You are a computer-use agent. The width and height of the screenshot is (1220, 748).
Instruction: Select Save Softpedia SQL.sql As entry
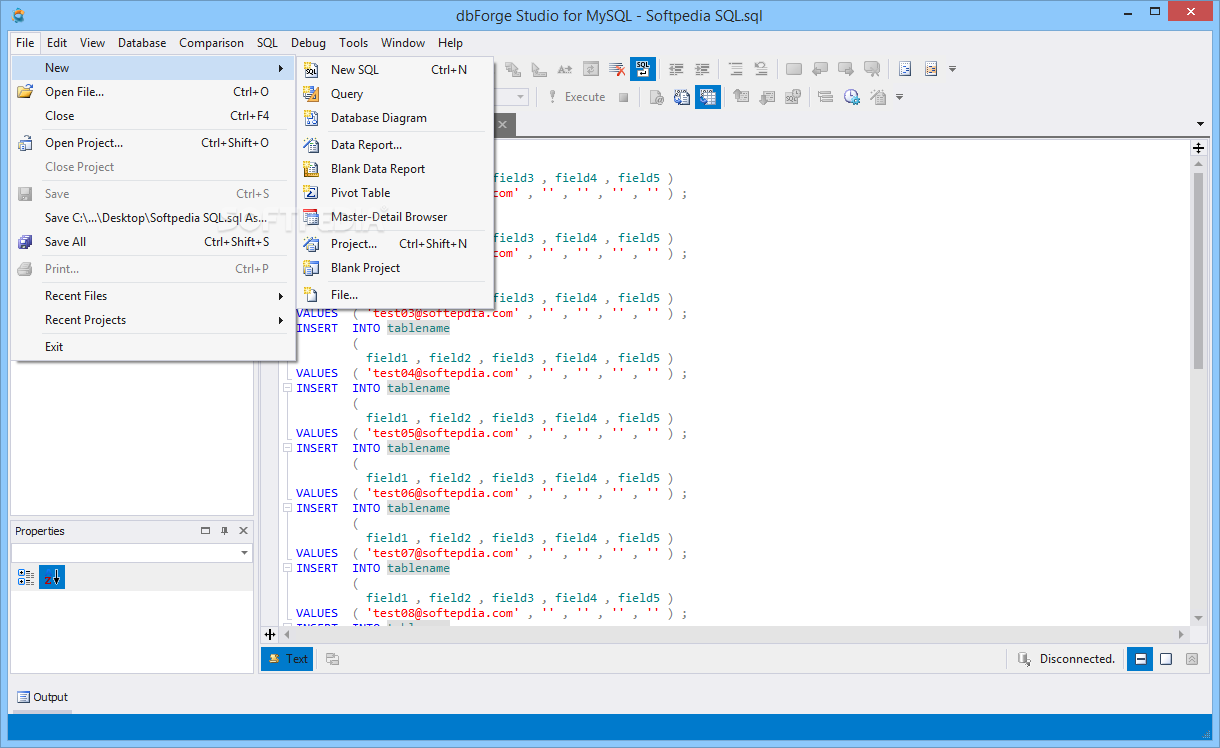tap(153, 218)
